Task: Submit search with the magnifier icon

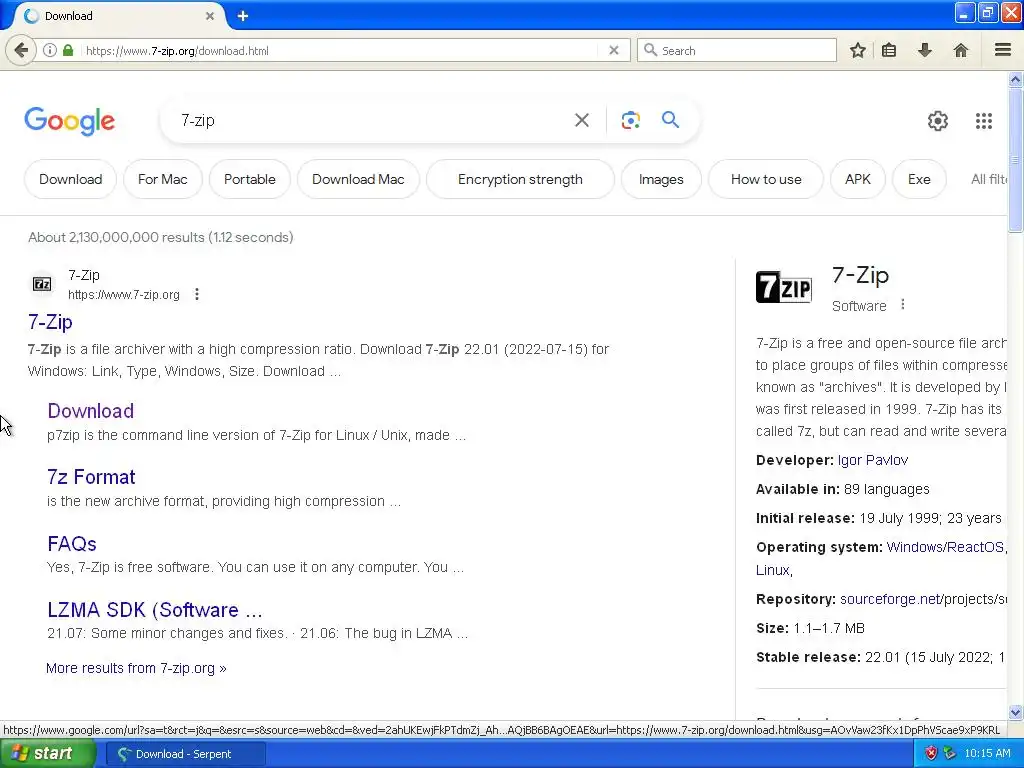Action: 670,120
